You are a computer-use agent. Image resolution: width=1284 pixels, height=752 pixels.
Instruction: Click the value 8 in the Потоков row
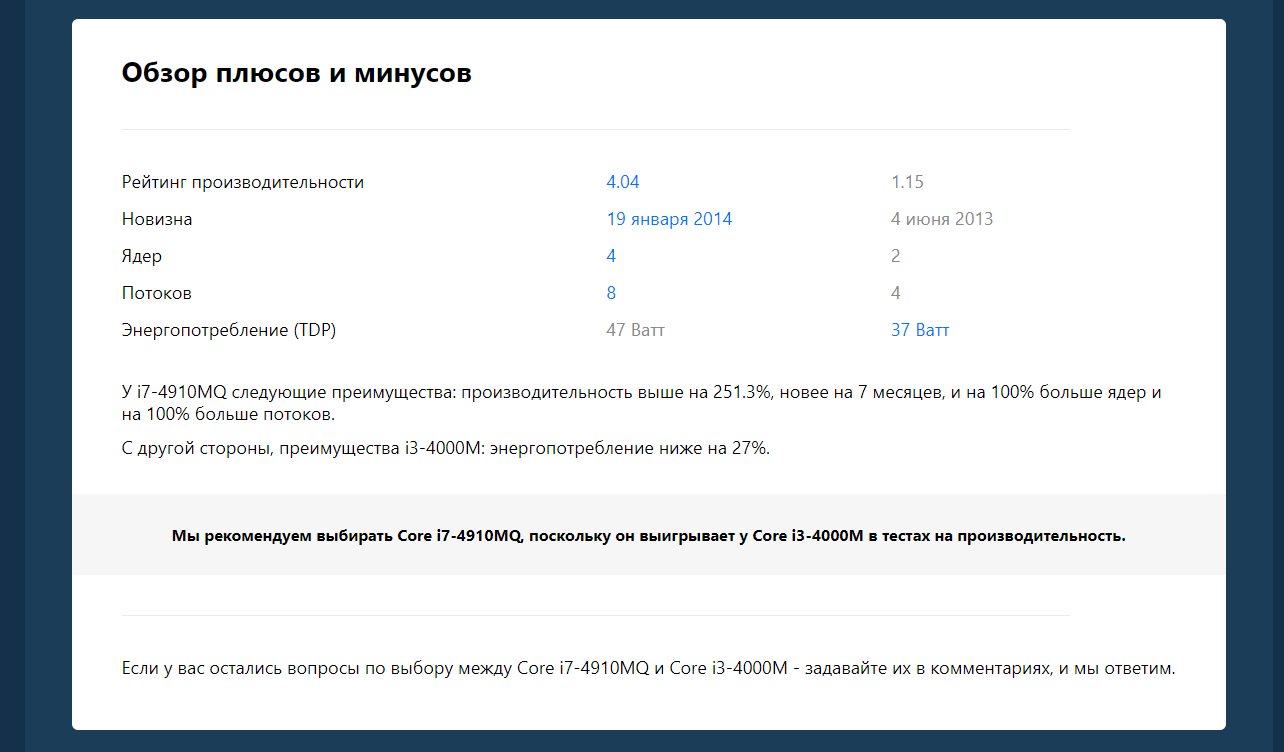click(611, 293)
